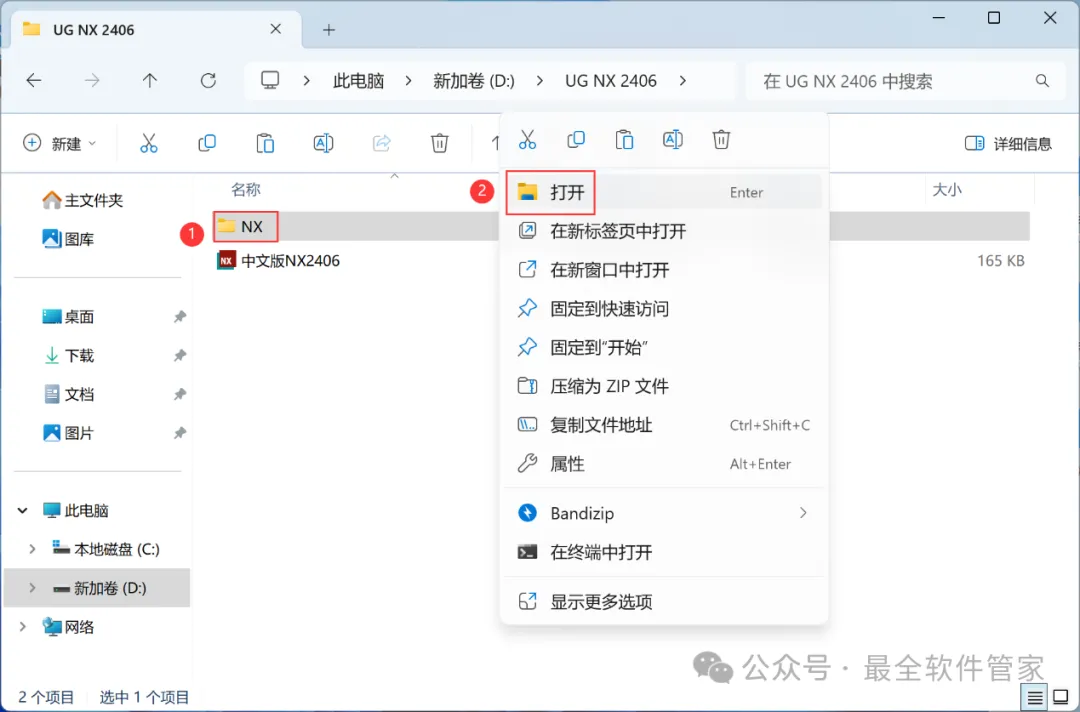
Task: Click chevron after 此电脑 breadcrumb
Action: point(408,81)
